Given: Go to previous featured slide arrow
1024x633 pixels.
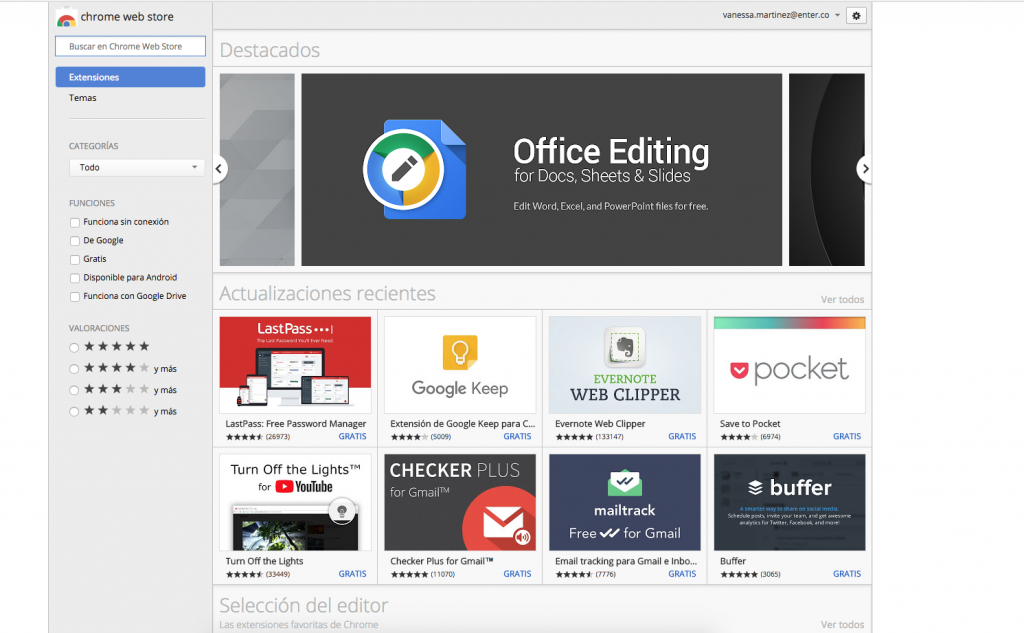Looking at the screenshot, I should pos(220,168).
